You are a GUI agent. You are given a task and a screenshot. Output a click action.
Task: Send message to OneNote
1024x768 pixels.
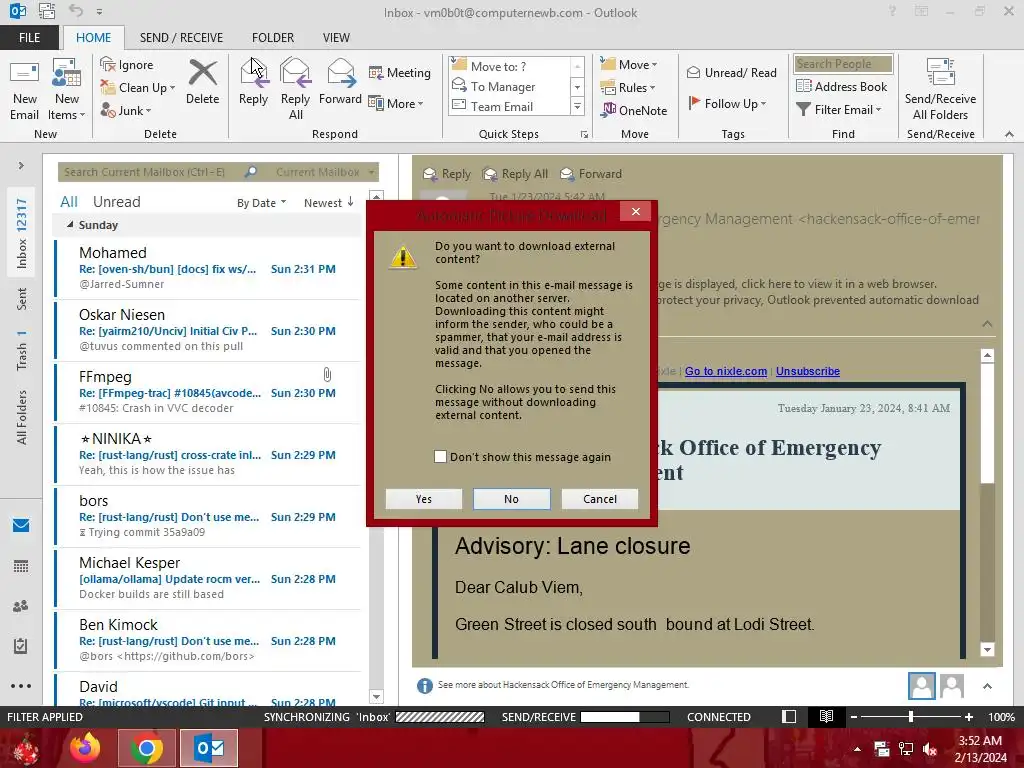tap(634, 110)
